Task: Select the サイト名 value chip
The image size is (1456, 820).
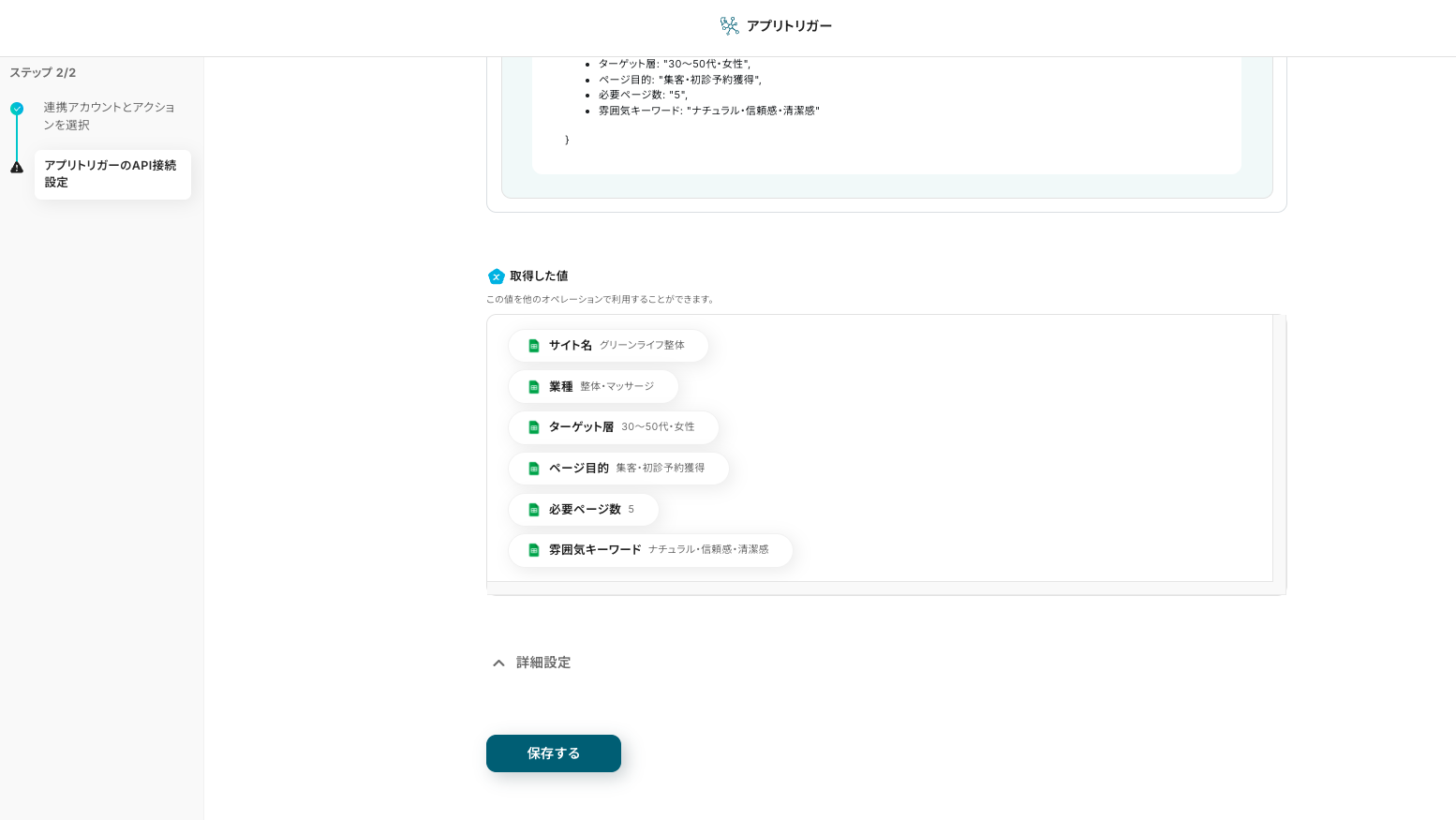Action: [608, 346]
